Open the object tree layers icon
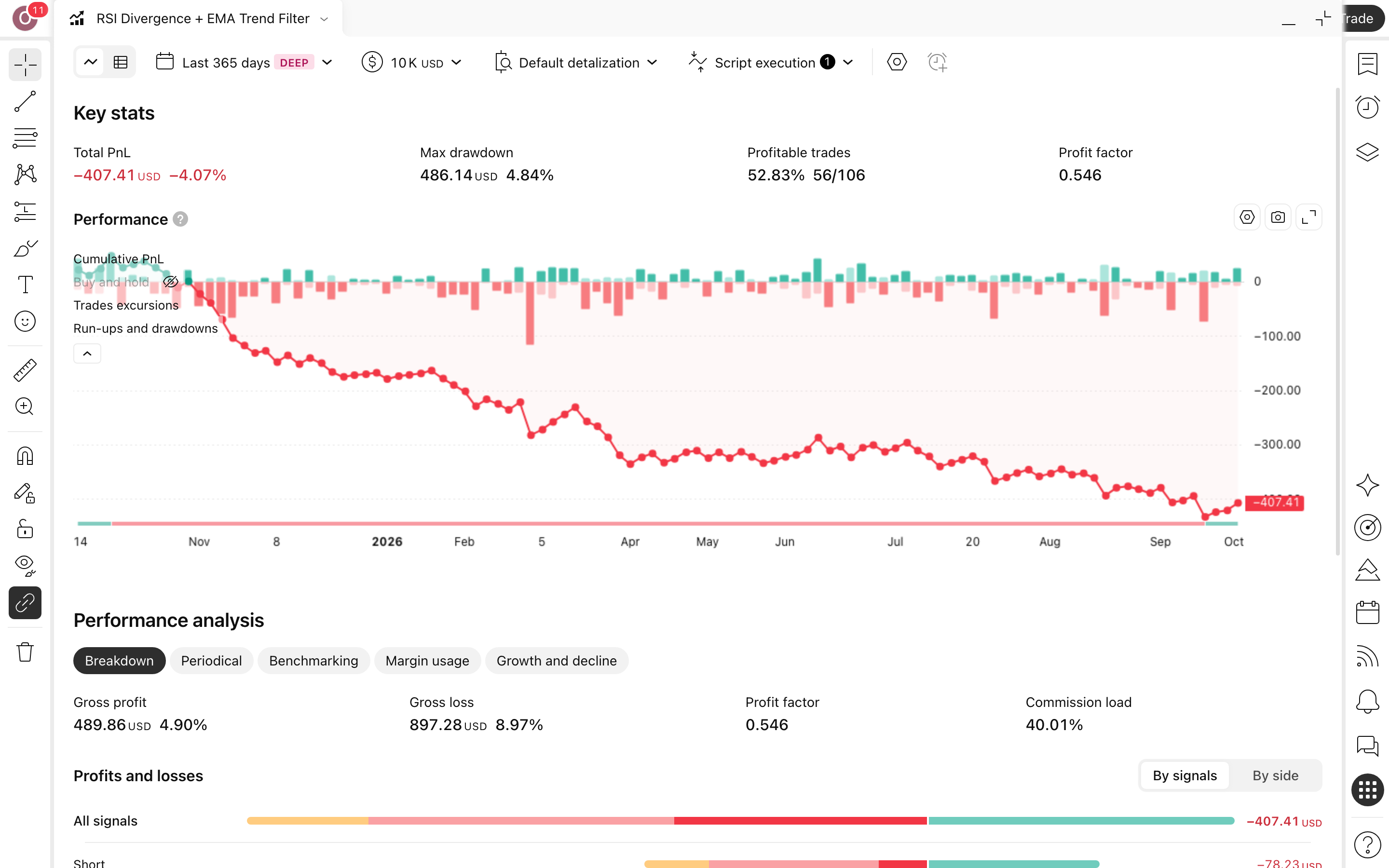The image size is (1389, 868). coord(1367,152)
